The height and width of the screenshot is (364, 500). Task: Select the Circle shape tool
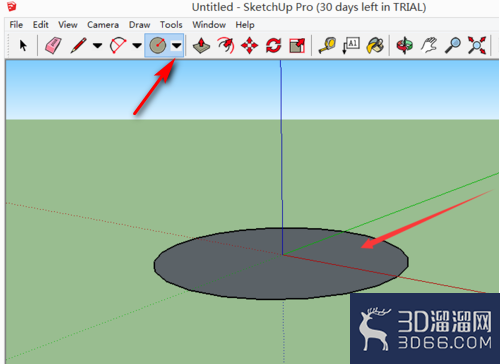click(x=158, y=45)
